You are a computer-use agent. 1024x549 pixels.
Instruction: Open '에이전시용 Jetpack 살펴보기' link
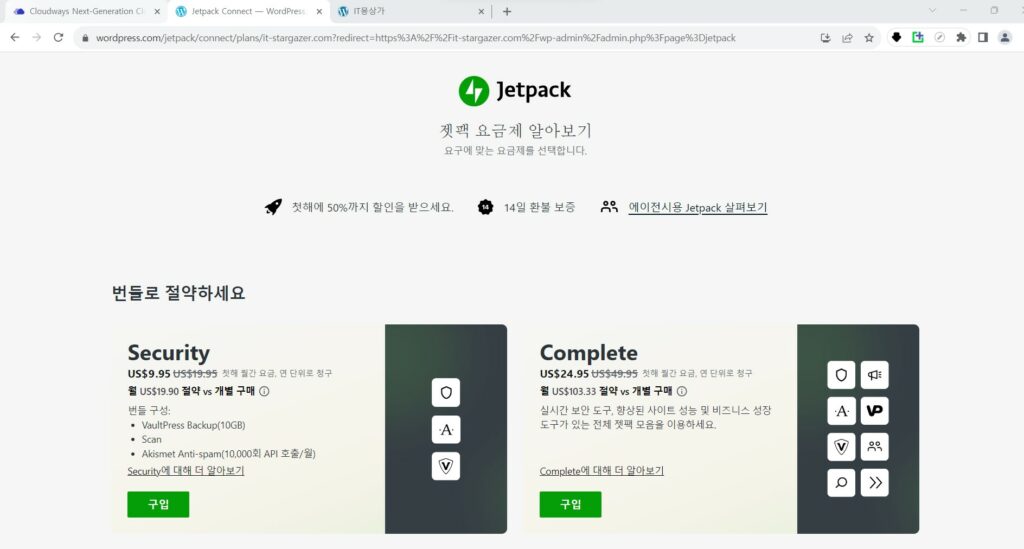[x=697, y=208]
